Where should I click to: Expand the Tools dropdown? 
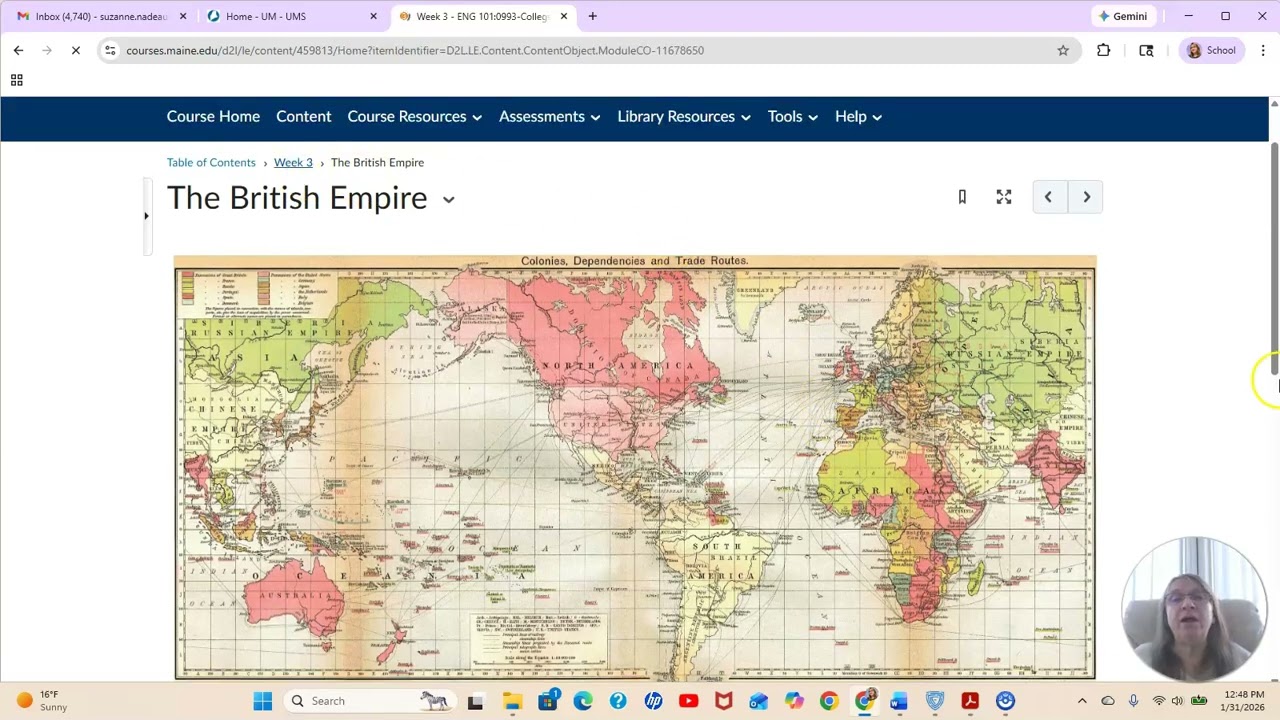pyautogui.click(x=792, y=117)
